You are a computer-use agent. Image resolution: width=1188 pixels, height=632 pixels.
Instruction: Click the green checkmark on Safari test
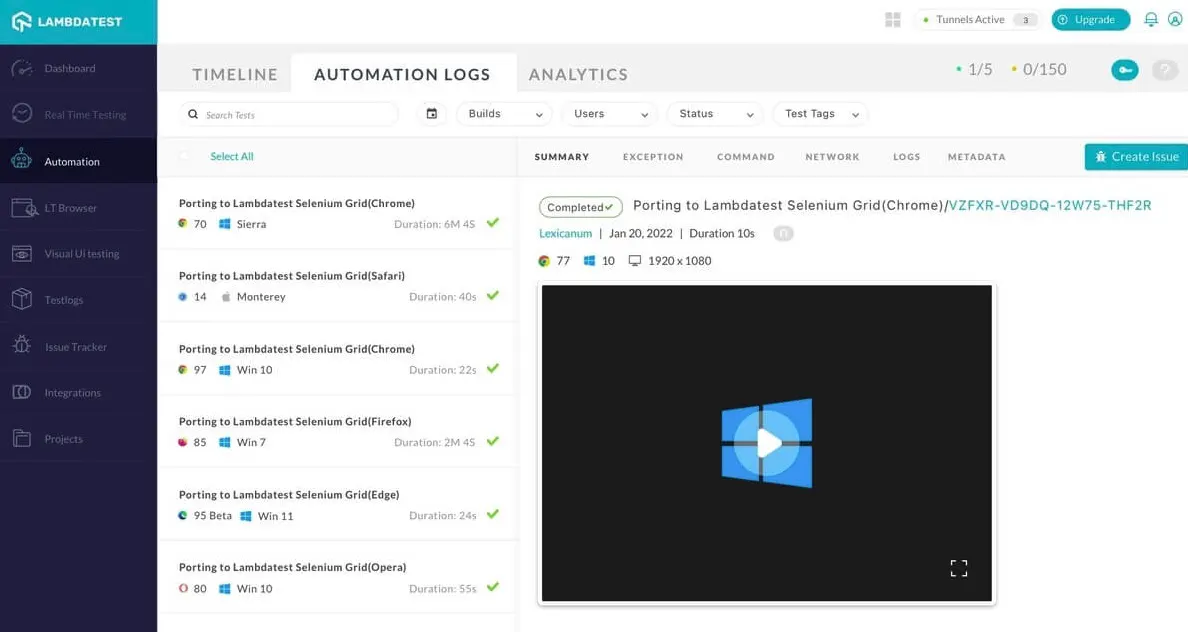pos(493,296)
